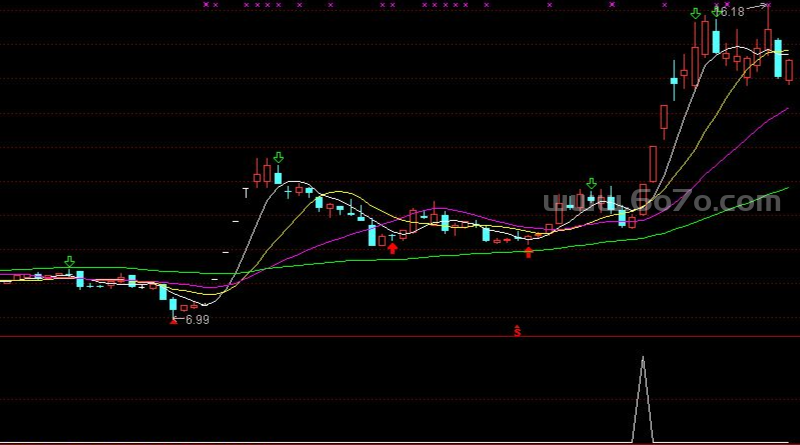Image resolution: width=800 pixels, height=445 pixels.
Task: Click the white T marker on the chart
Action: pyautogui.click(x=245, y=192)
